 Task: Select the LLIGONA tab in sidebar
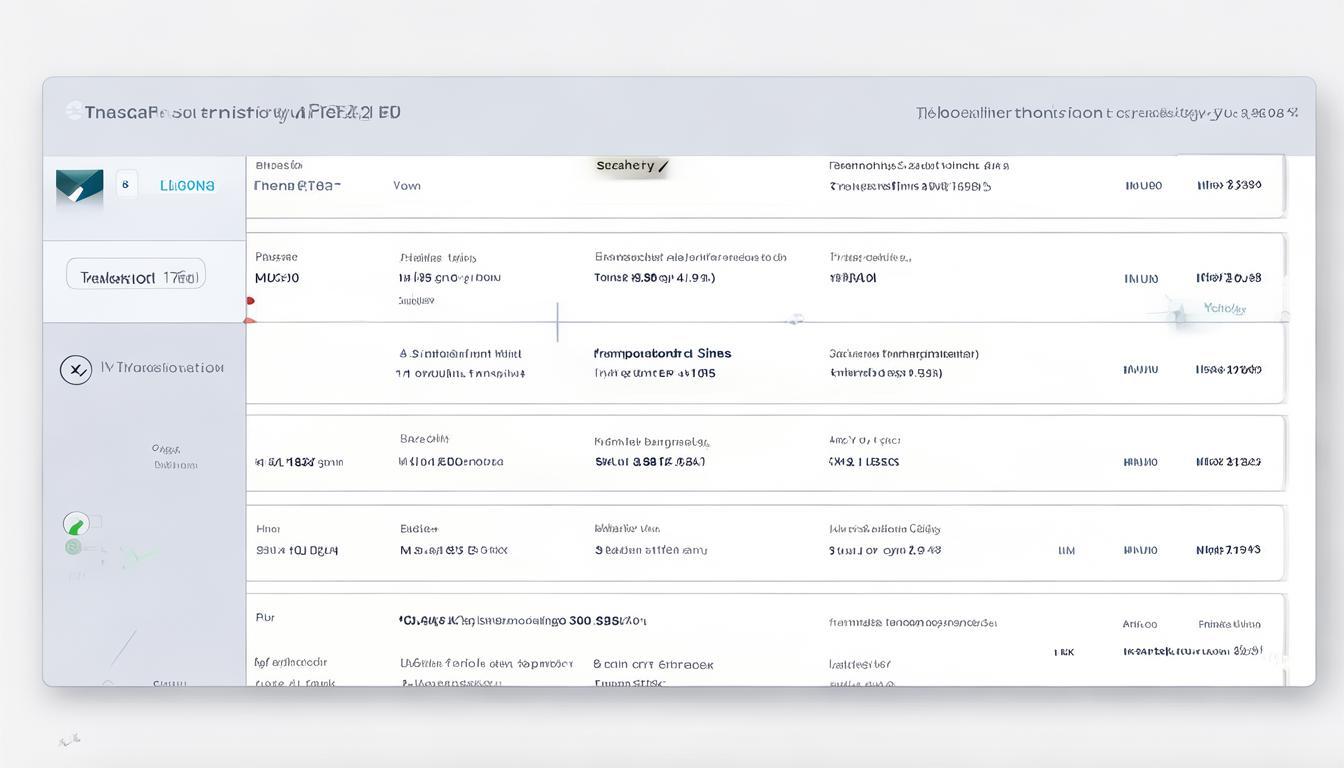[x=187, y=186]
